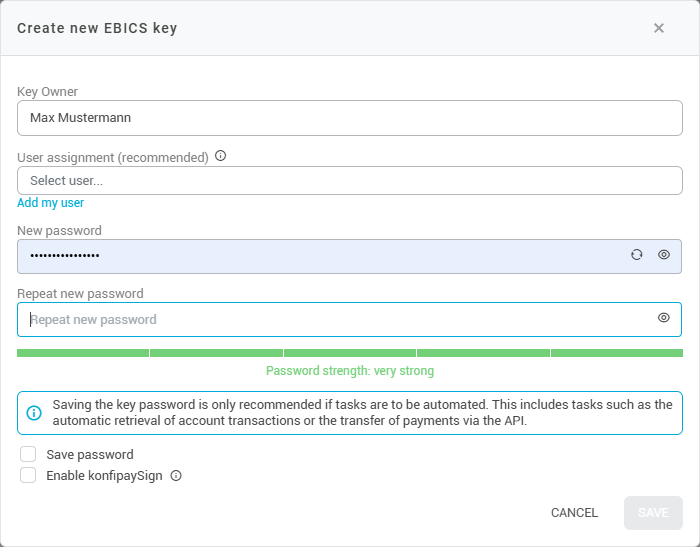The width and height of the screenshot is (700, 547).
Task: Click the info icon in the notice box
Action: [34, 413]
